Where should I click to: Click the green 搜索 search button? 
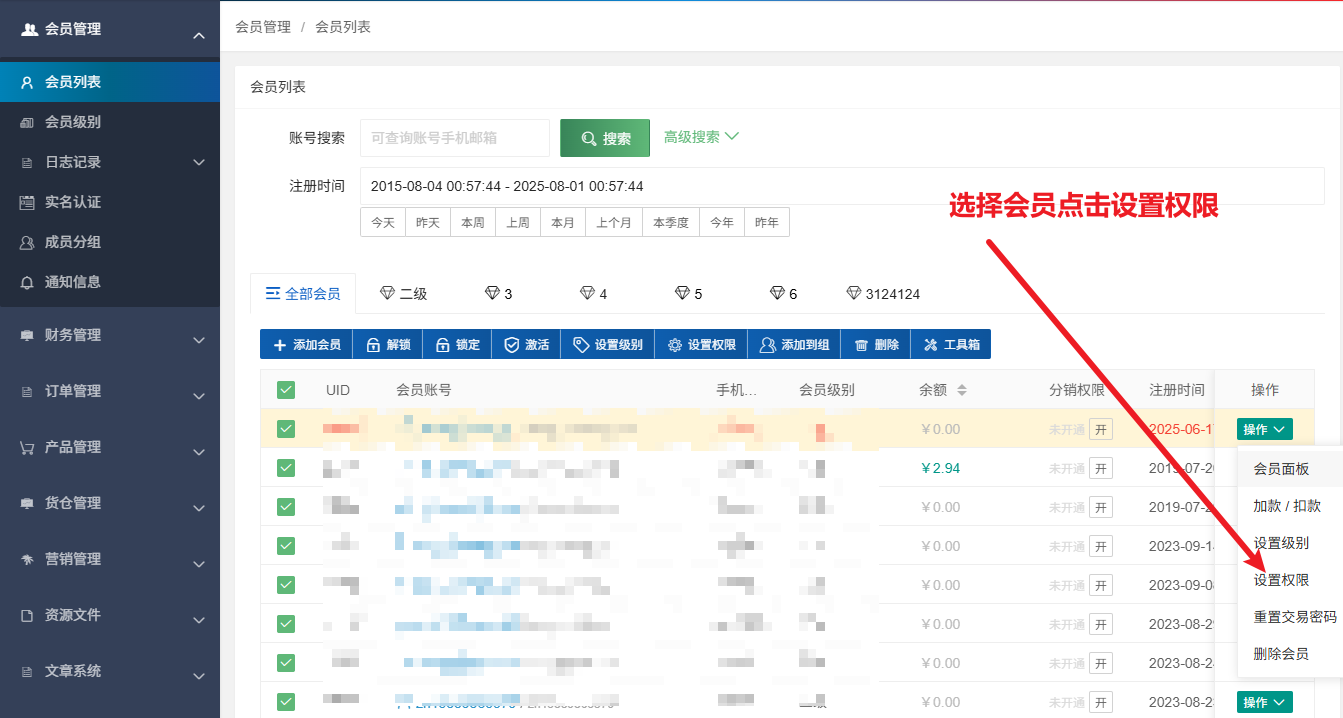605,139
